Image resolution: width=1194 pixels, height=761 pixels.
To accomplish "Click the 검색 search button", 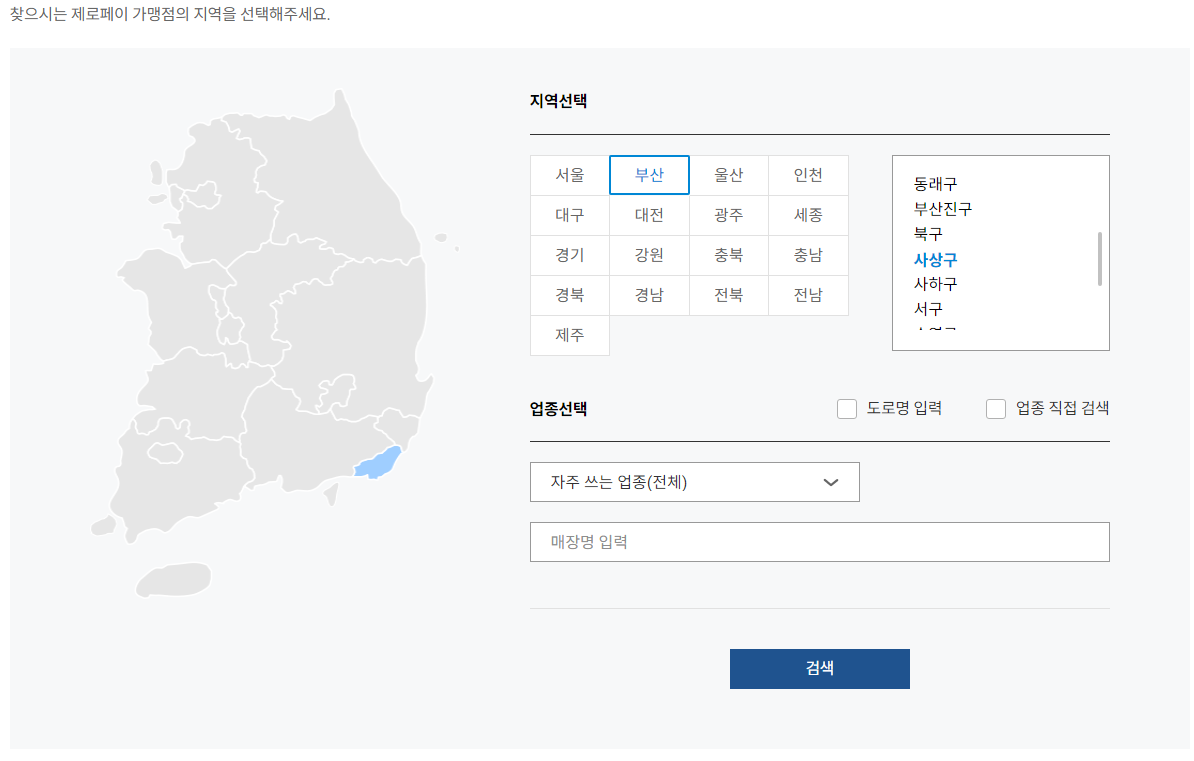I will click(x=819, y=669).
